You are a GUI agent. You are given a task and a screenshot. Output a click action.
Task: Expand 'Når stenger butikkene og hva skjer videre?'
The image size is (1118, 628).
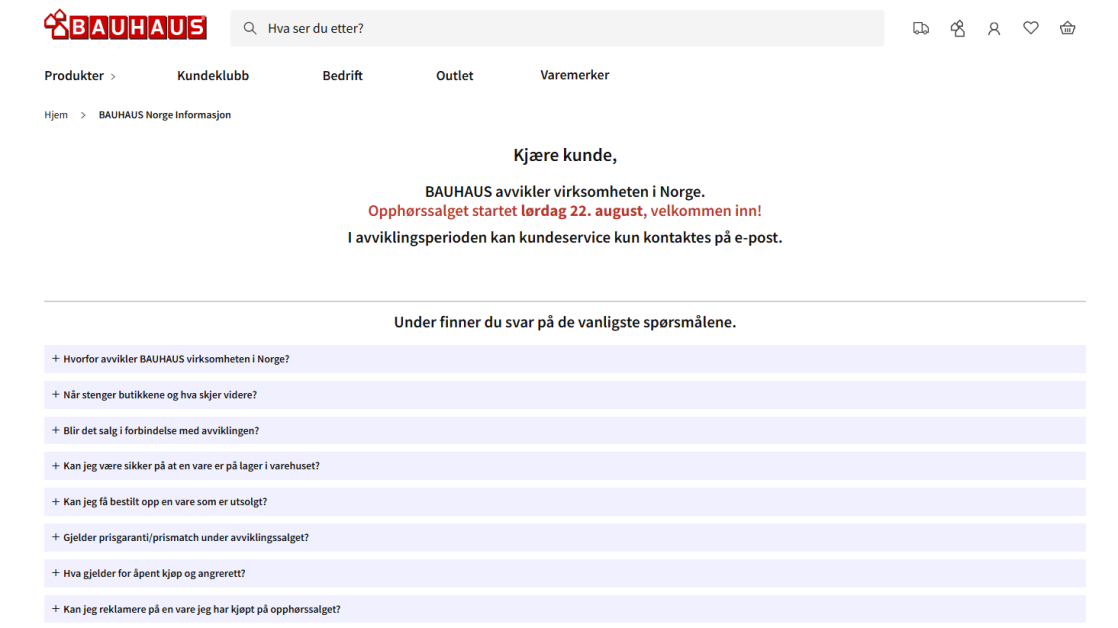tap(565, 395)
